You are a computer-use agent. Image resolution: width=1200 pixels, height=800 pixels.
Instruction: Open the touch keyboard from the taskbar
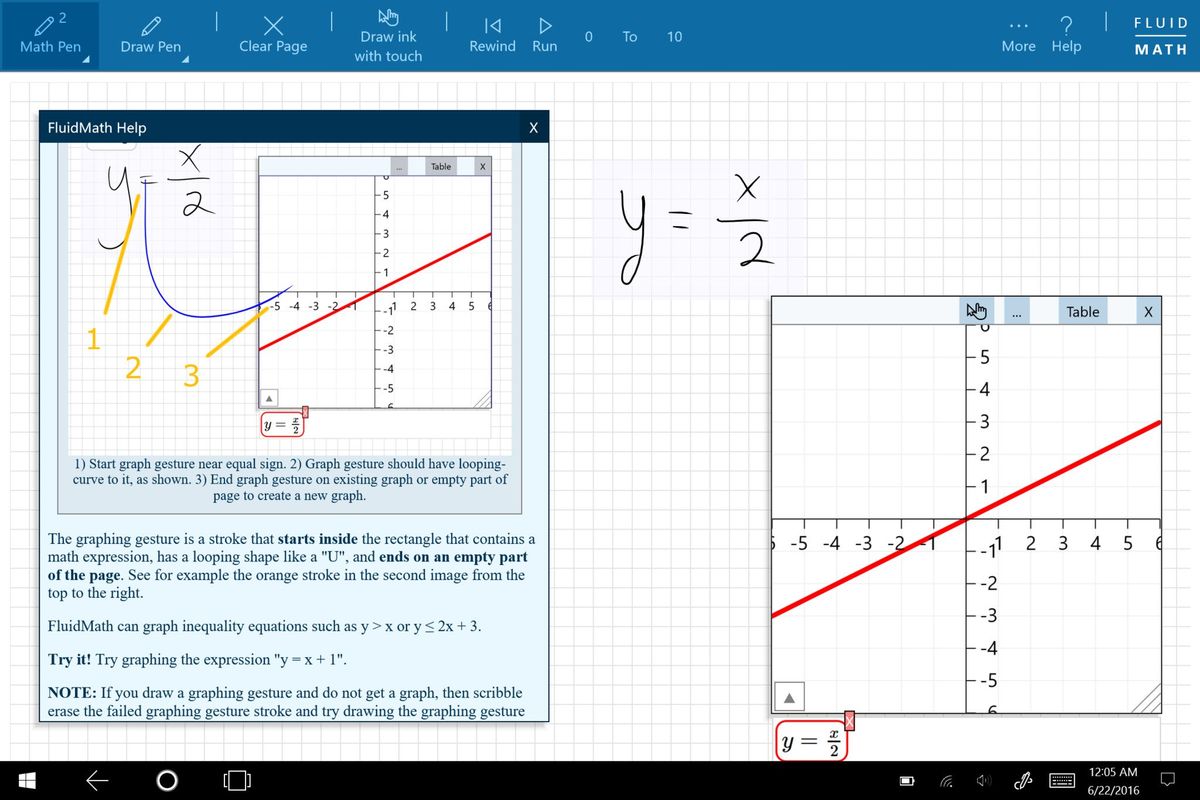coord(1063,780)
